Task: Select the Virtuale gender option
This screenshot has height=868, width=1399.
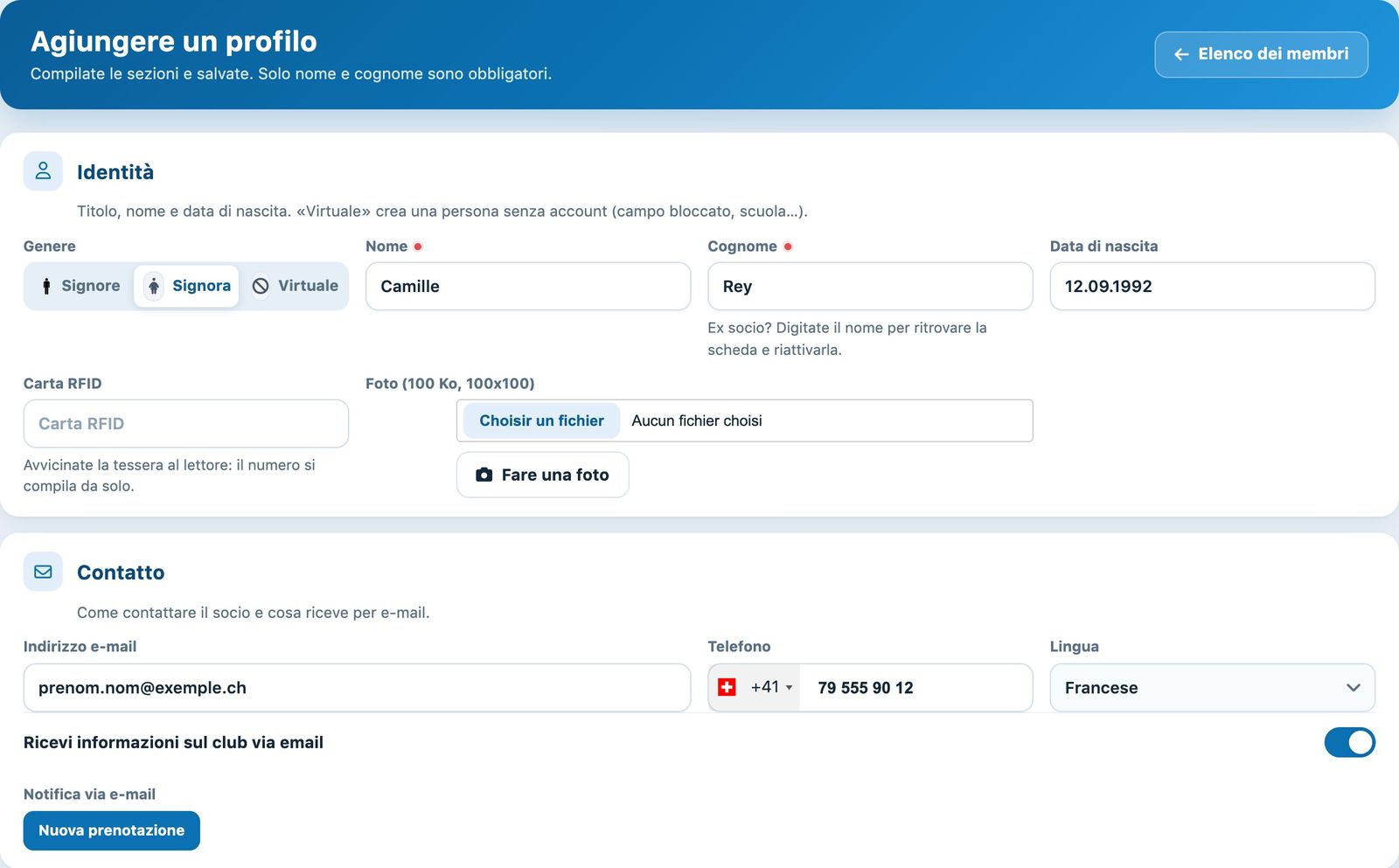Action: click(x=295, y=286)
